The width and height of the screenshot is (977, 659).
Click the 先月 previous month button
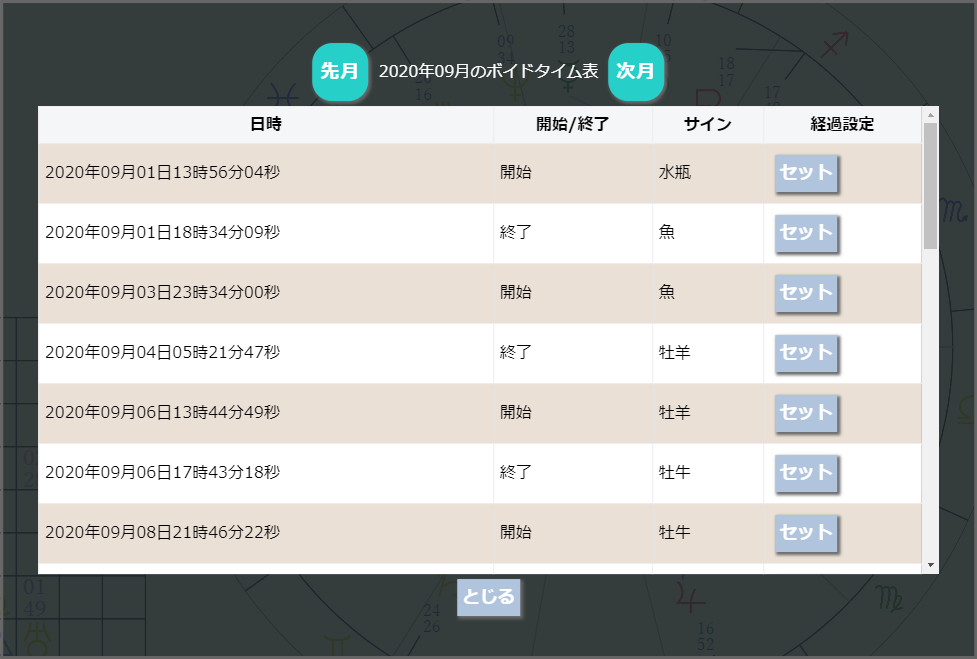(x=339, y=72)
